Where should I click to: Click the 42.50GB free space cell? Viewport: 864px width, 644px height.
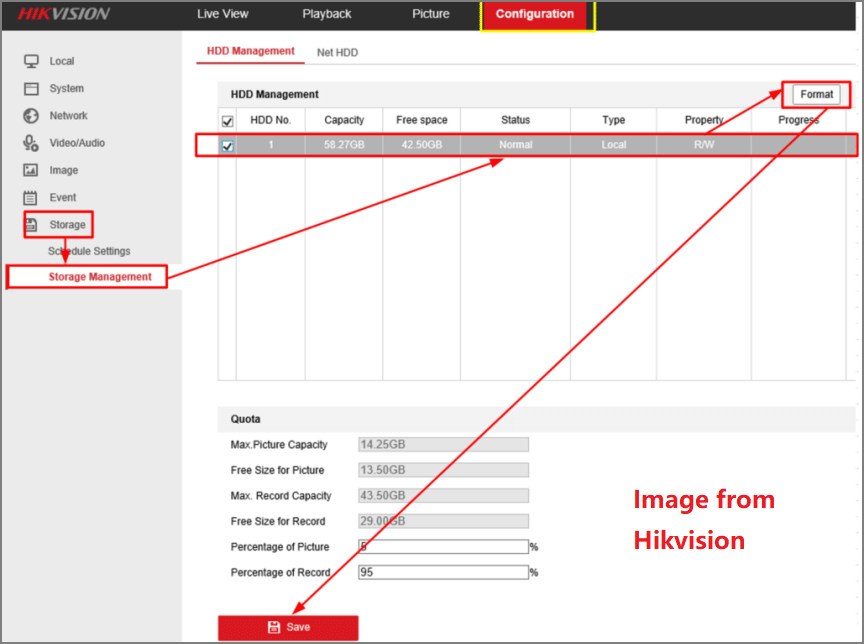(x=422, y=145)
